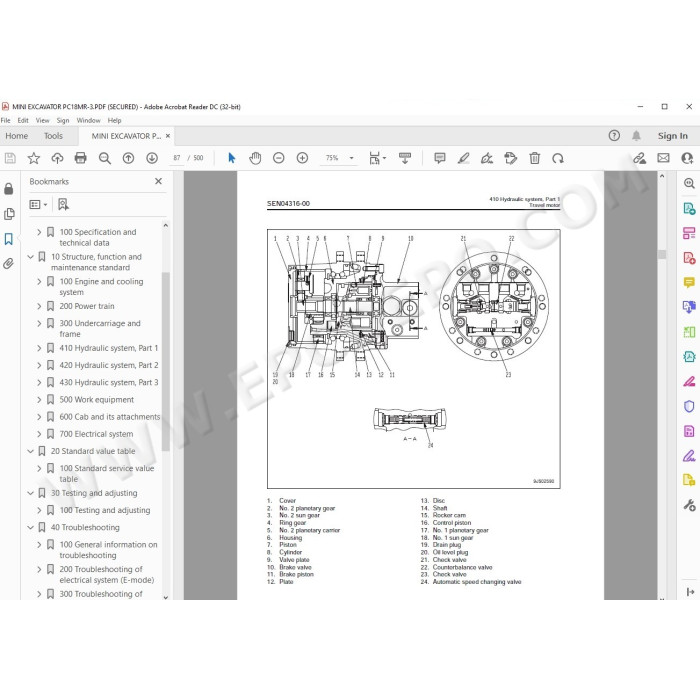Share a link to the file
Screen dimensions: 700x700
coord(640,158)
